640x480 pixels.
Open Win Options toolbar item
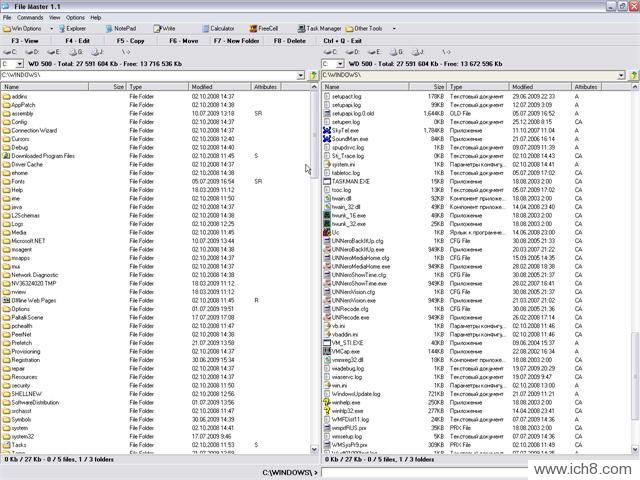(x=22, y=29)
